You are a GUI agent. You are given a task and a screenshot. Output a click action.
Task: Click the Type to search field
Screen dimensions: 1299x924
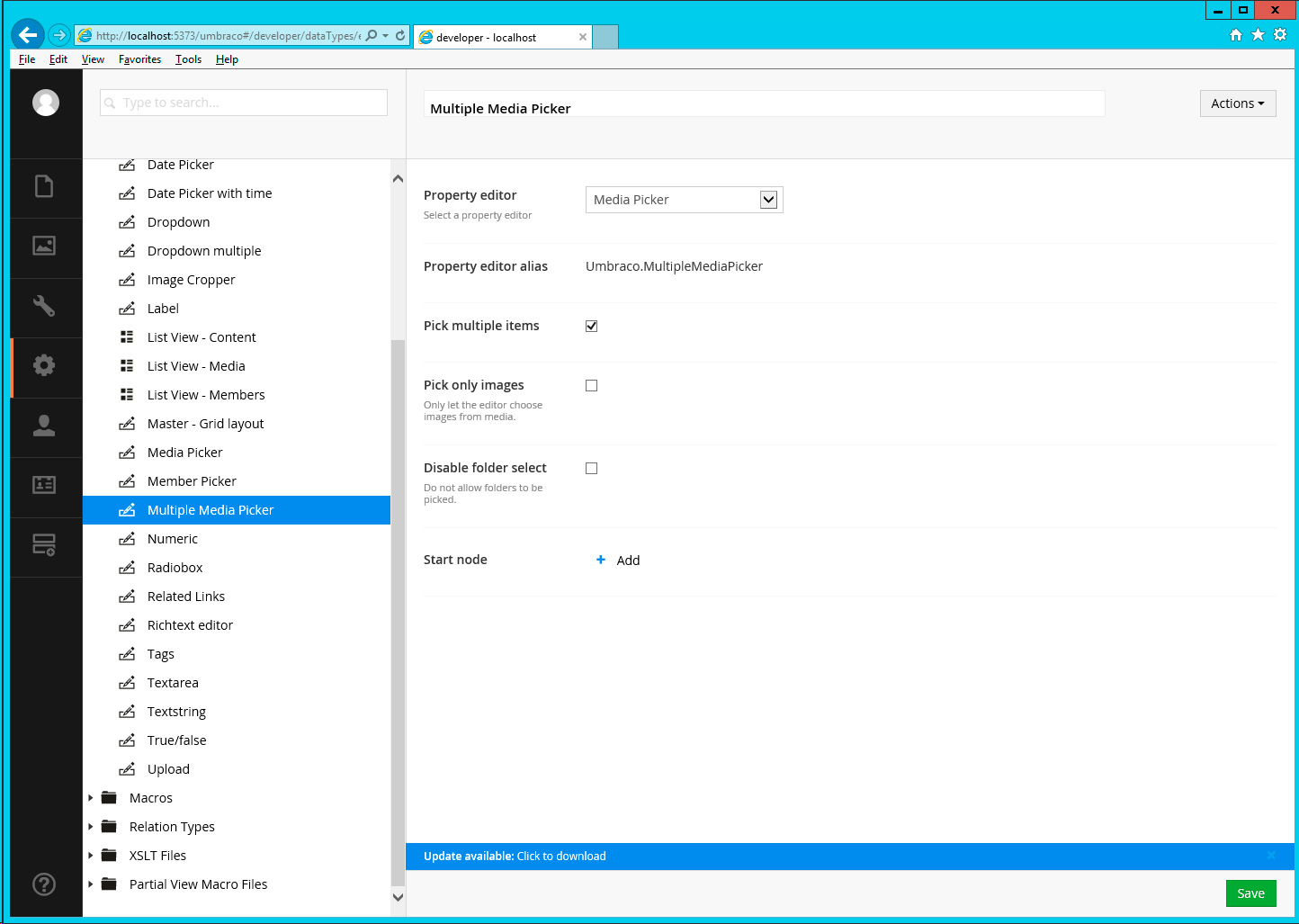click(x=244, y=103)
